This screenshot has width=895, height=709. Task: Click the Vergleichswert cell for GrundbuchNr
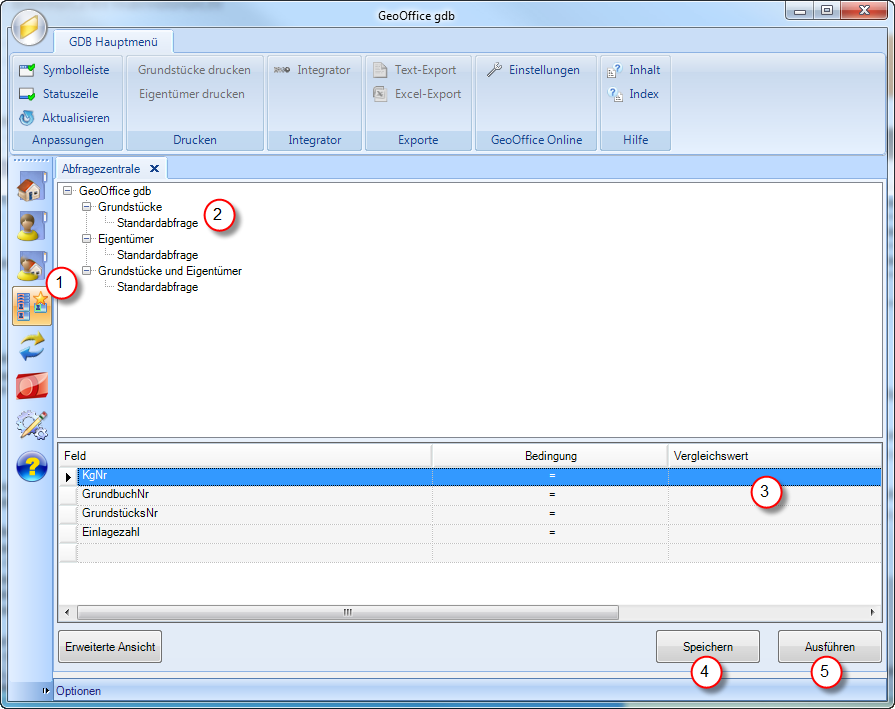click(774, 495)
